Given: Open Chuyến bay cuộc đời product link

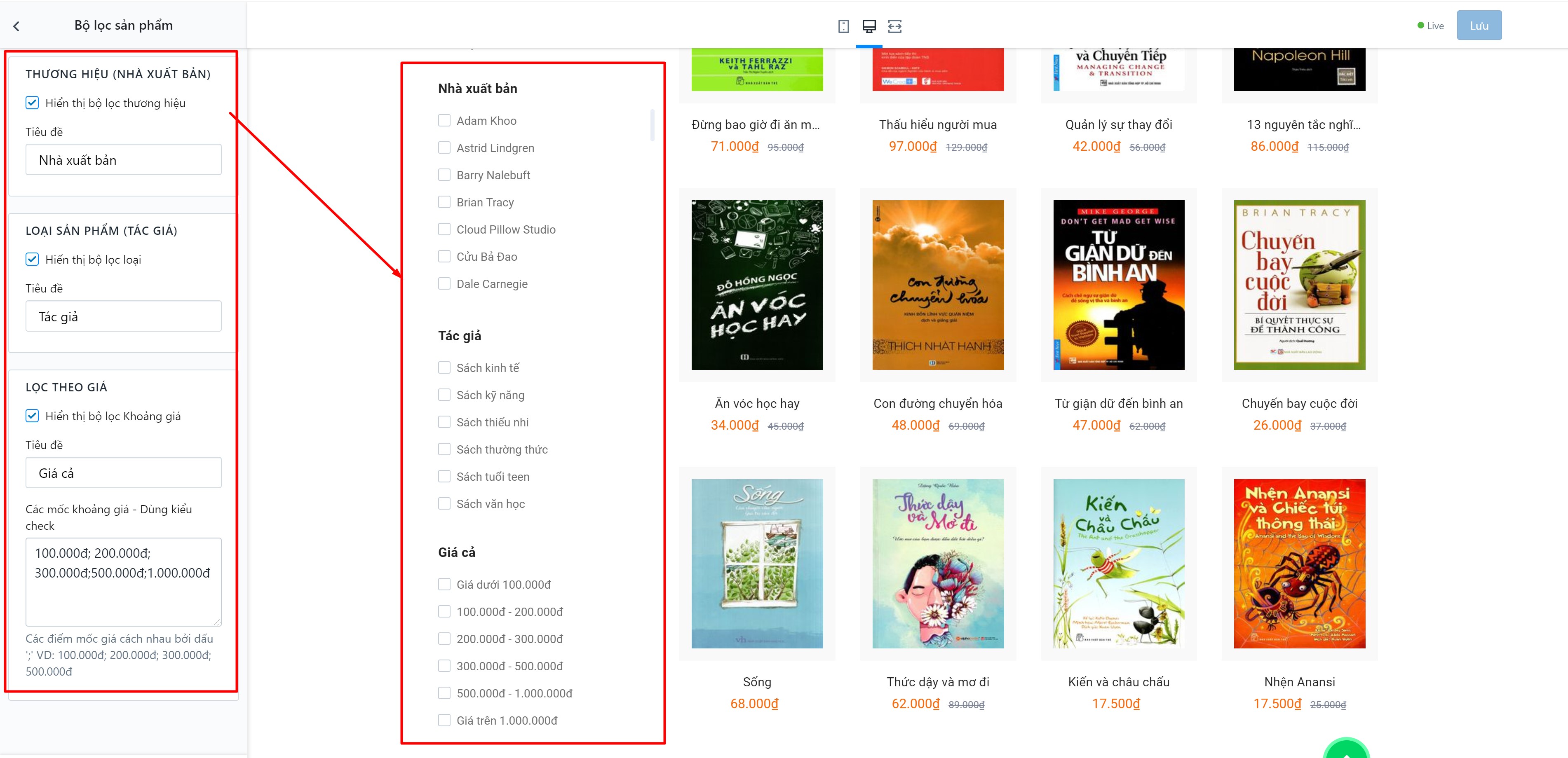Looking at the screenshot, I should point(1299,403).
